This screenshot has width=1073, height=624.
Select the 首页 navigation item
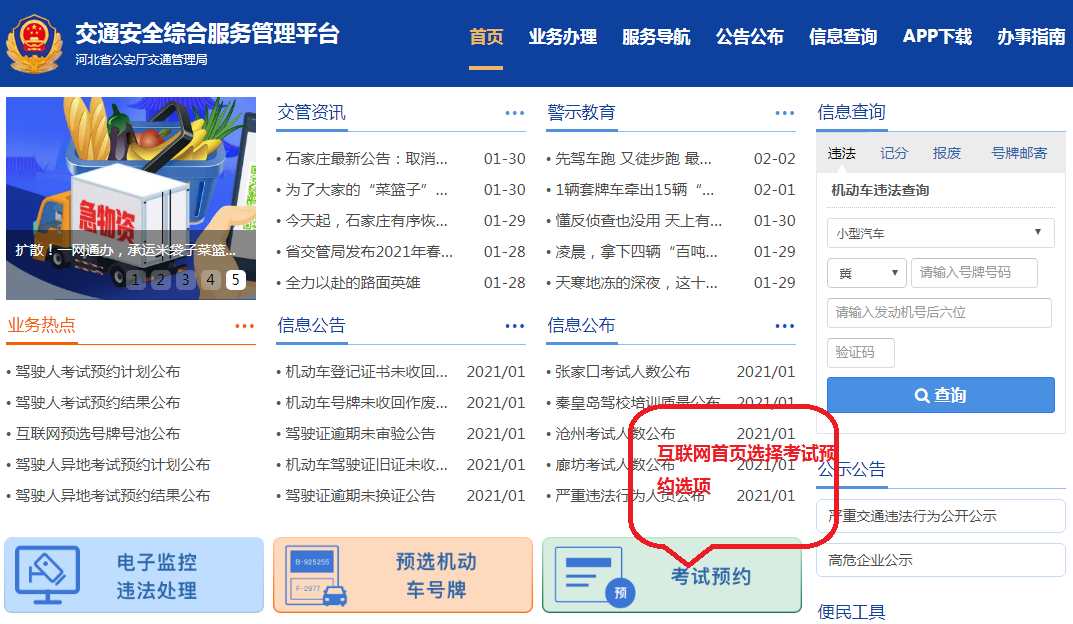point(486,36)
